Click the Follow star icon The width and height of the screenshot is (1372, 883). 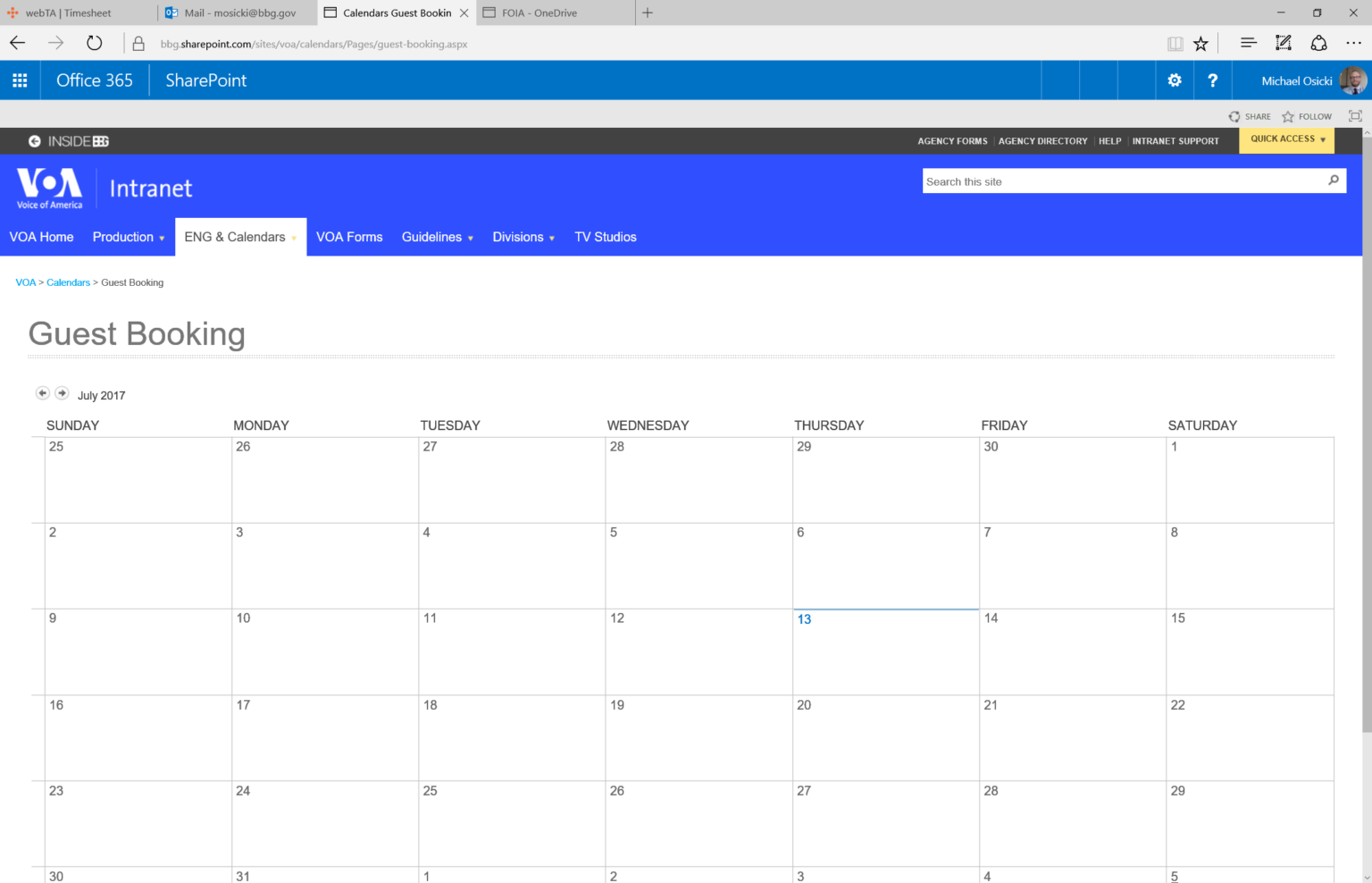pyautogui.click(x=1288, y=117)
